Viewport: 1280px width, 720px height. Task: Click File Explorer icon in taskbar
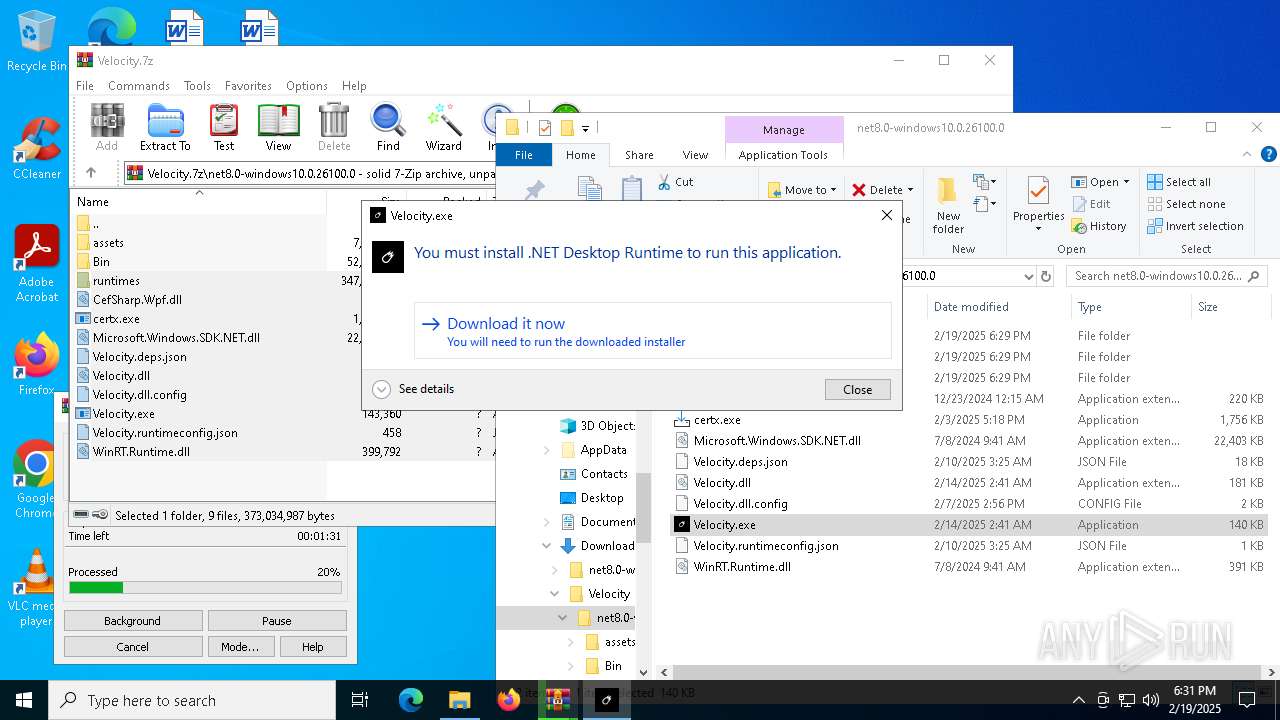click(x=459, y=700)
